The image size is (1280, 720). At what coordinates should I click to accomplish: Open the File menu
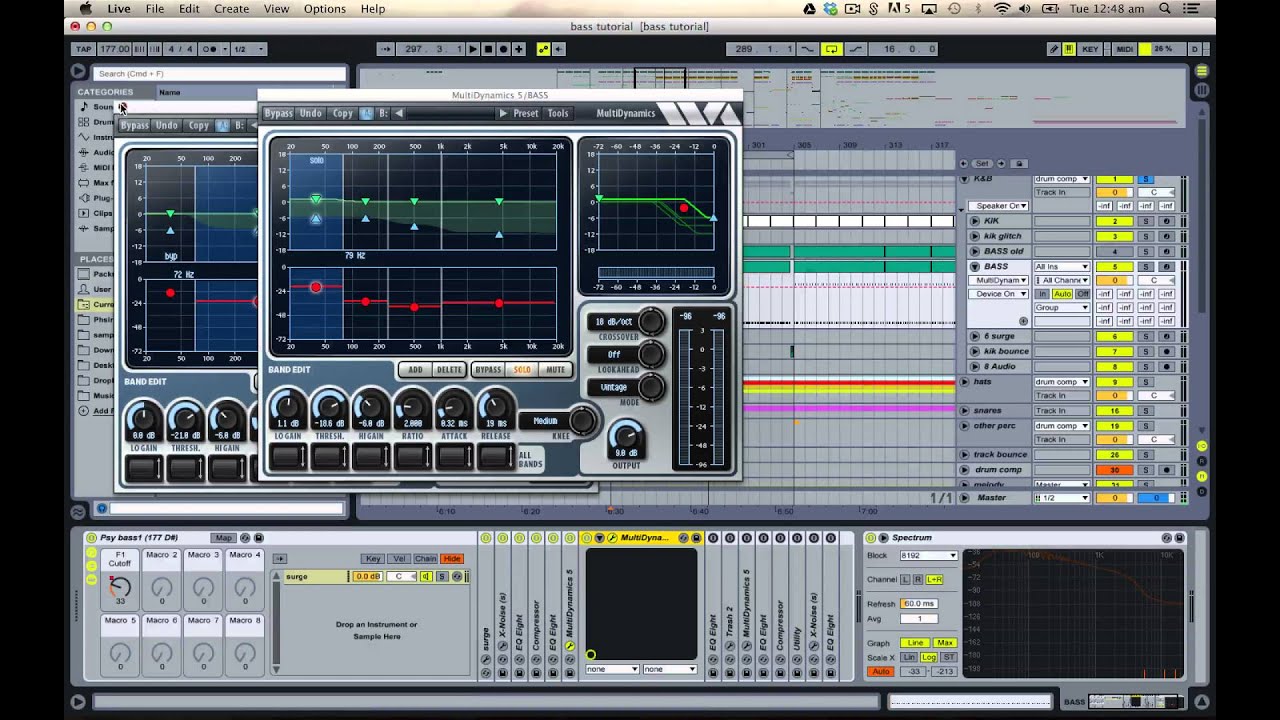154,9
